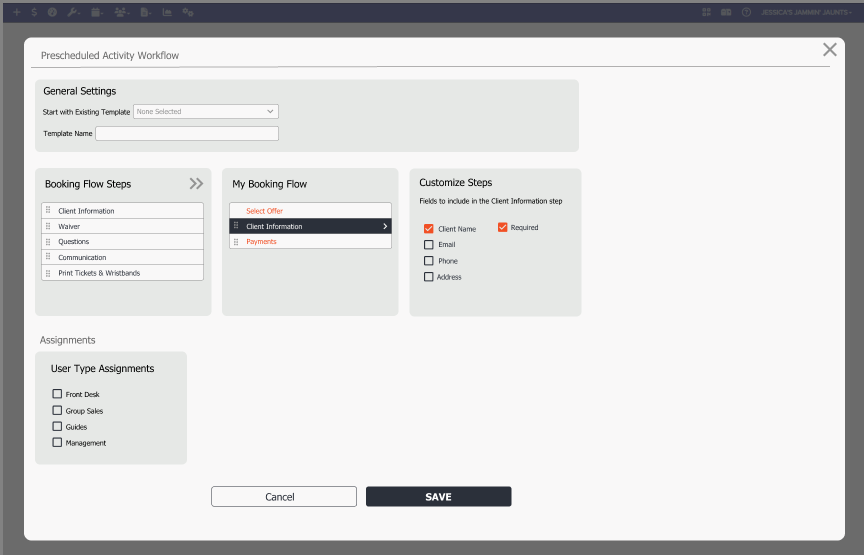Viewport: 864px width, 555px height.
Task: Click the chart reports icon in top toolbar
Action: point(167,12)
